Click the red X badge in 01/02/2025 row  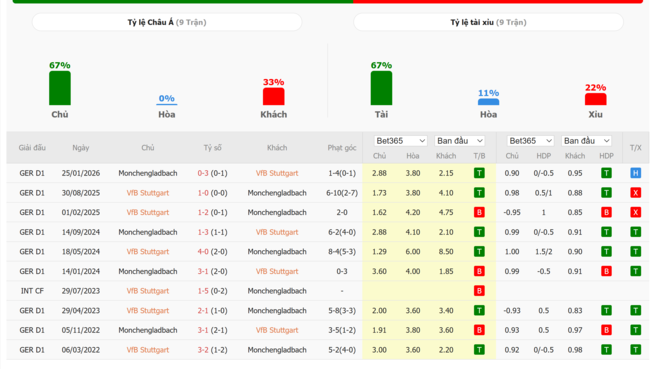(635, 212)
